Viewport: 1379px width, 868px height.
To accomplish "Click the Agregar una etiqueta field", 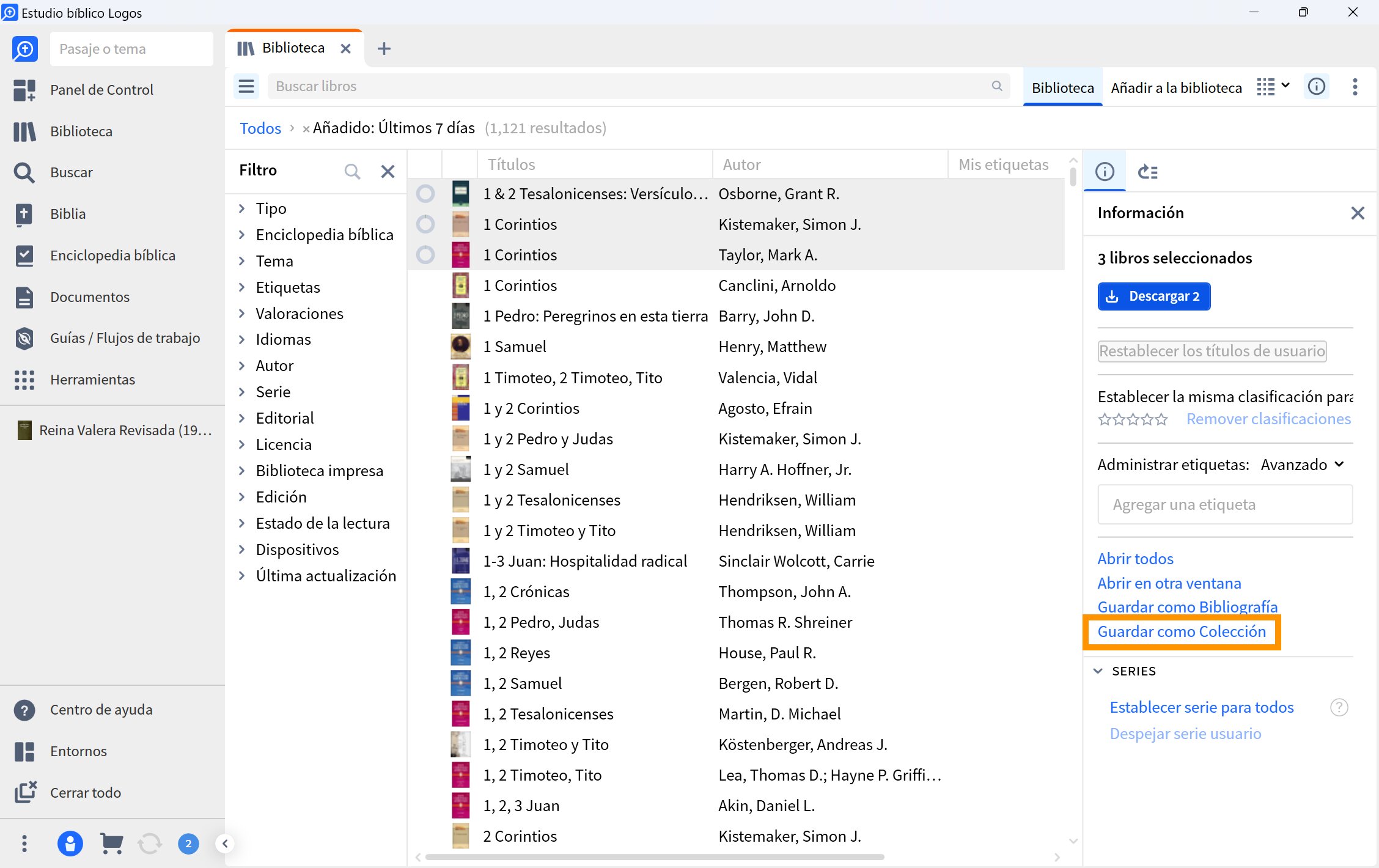I will (x=1225, y=504).
